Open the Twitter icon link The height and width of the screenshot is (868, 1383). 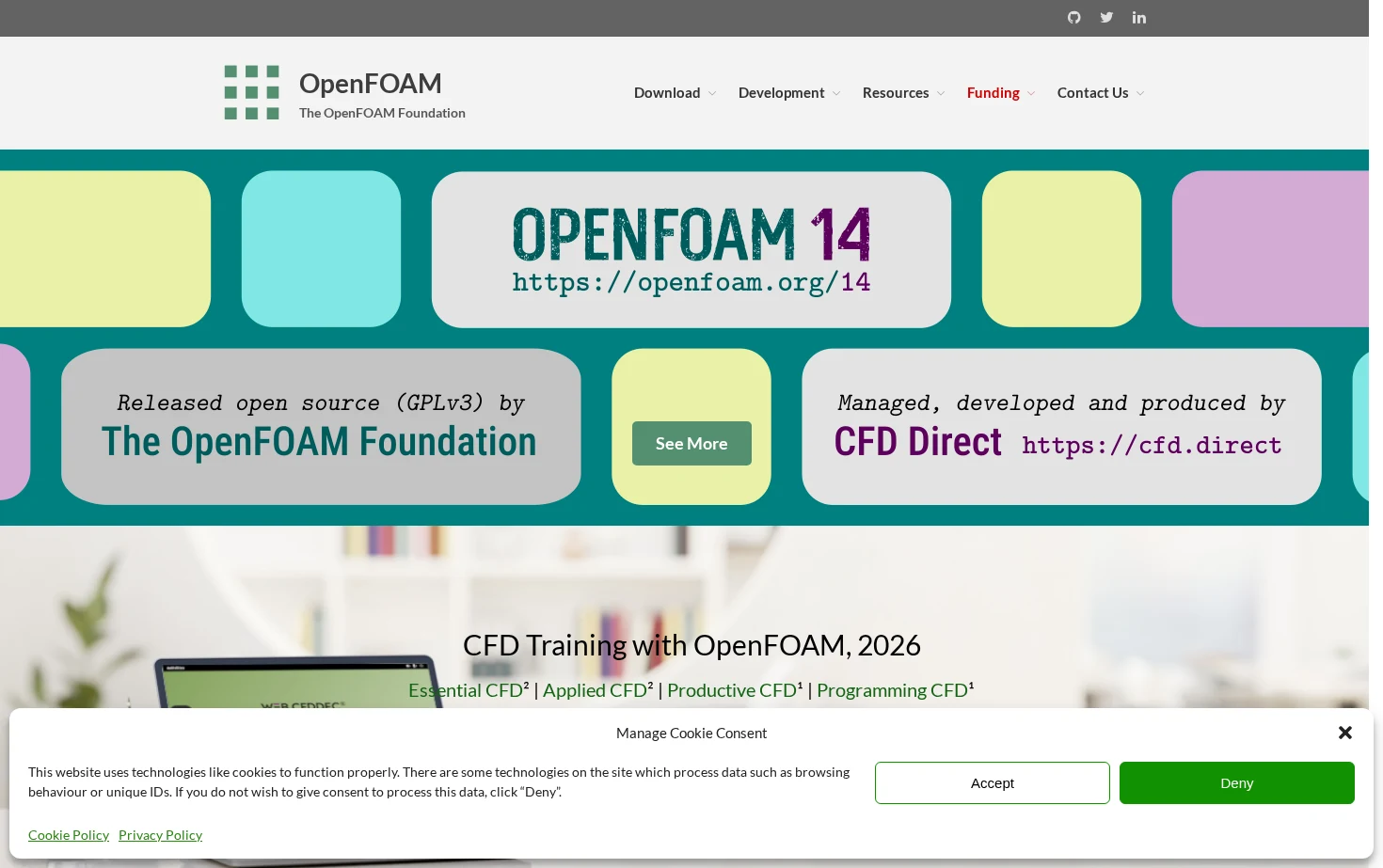(1106, 18)
